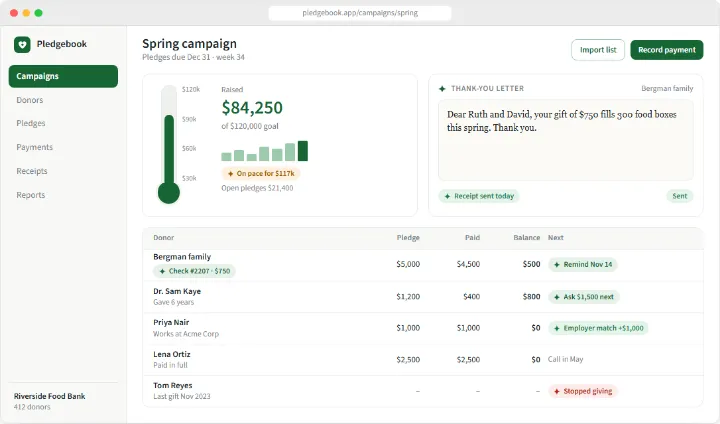Click the Ask $1,500 next chip

coord(584,297)
